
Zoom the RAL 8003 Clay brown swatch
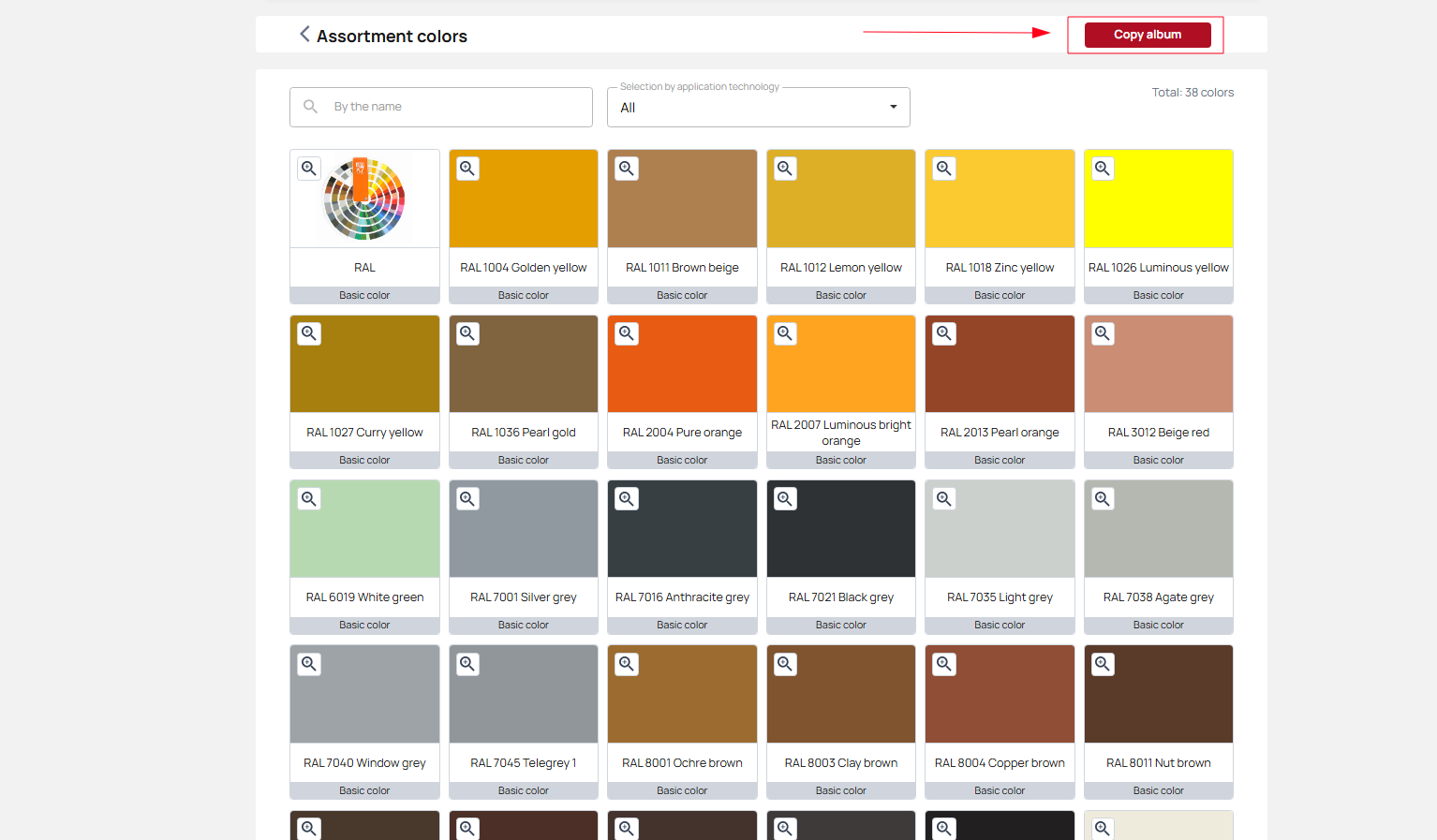point(785,664)
